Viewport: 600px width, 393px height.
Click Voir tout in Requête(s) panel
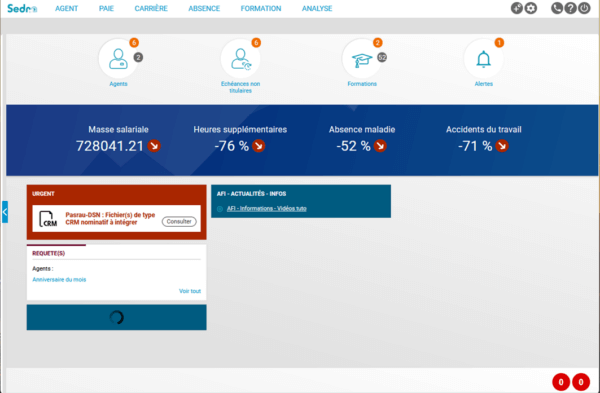[x=190, y=291]
